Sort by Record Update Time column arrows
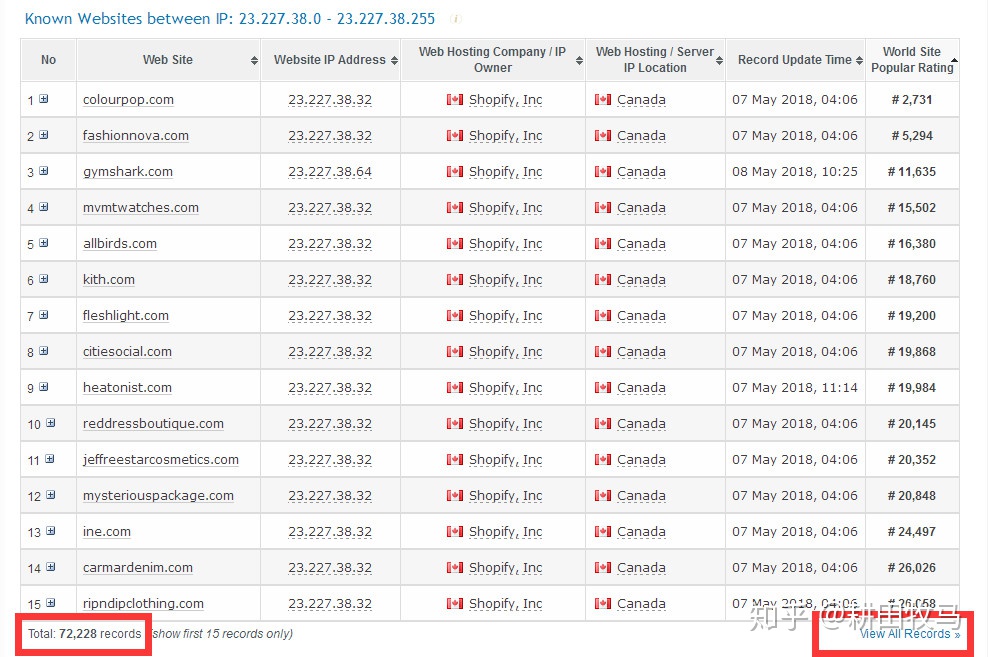Screen dimensions: 988x657 point(859,61)
